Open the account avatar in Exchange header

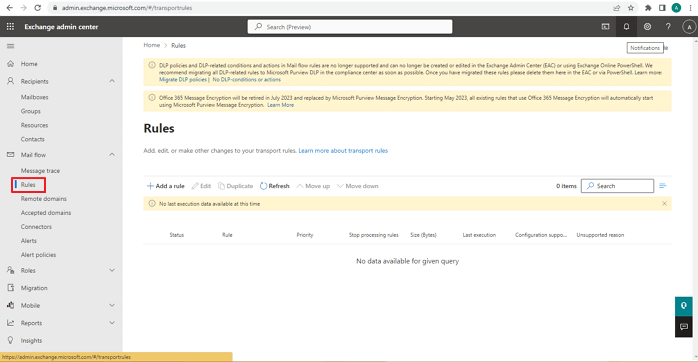tap(689, 27)
